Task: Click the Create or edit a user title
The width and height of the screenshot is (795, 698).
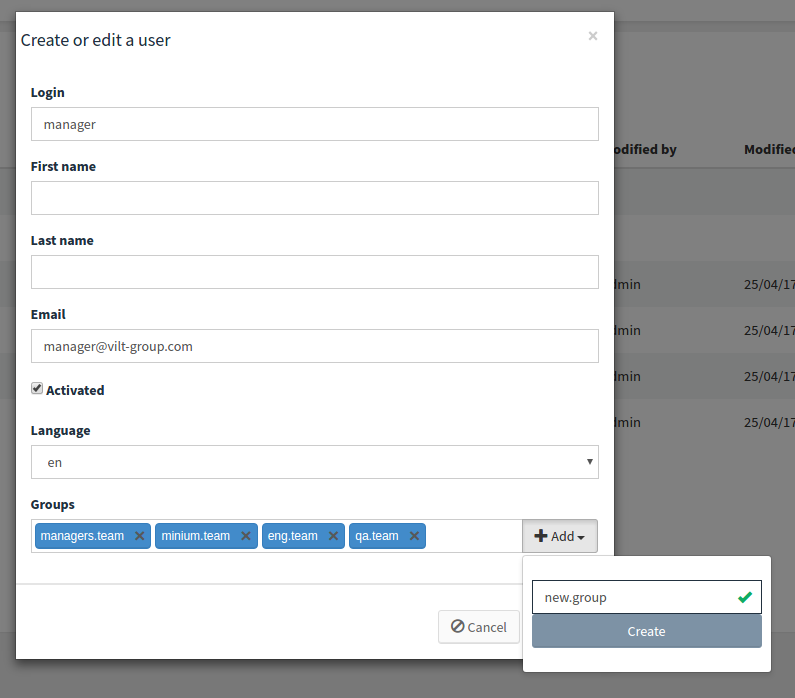Action: [95, 40]
